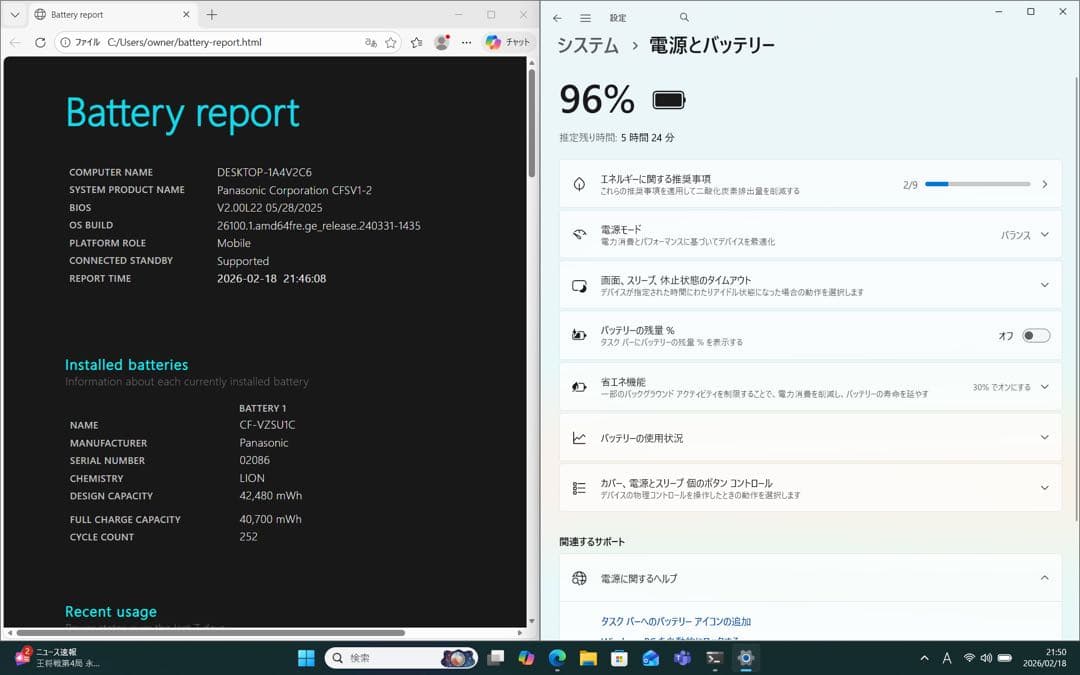Toggle バッテリーの残量 % switch on
This screenshot has height=675, width=1080.
tap(1037, 336)
